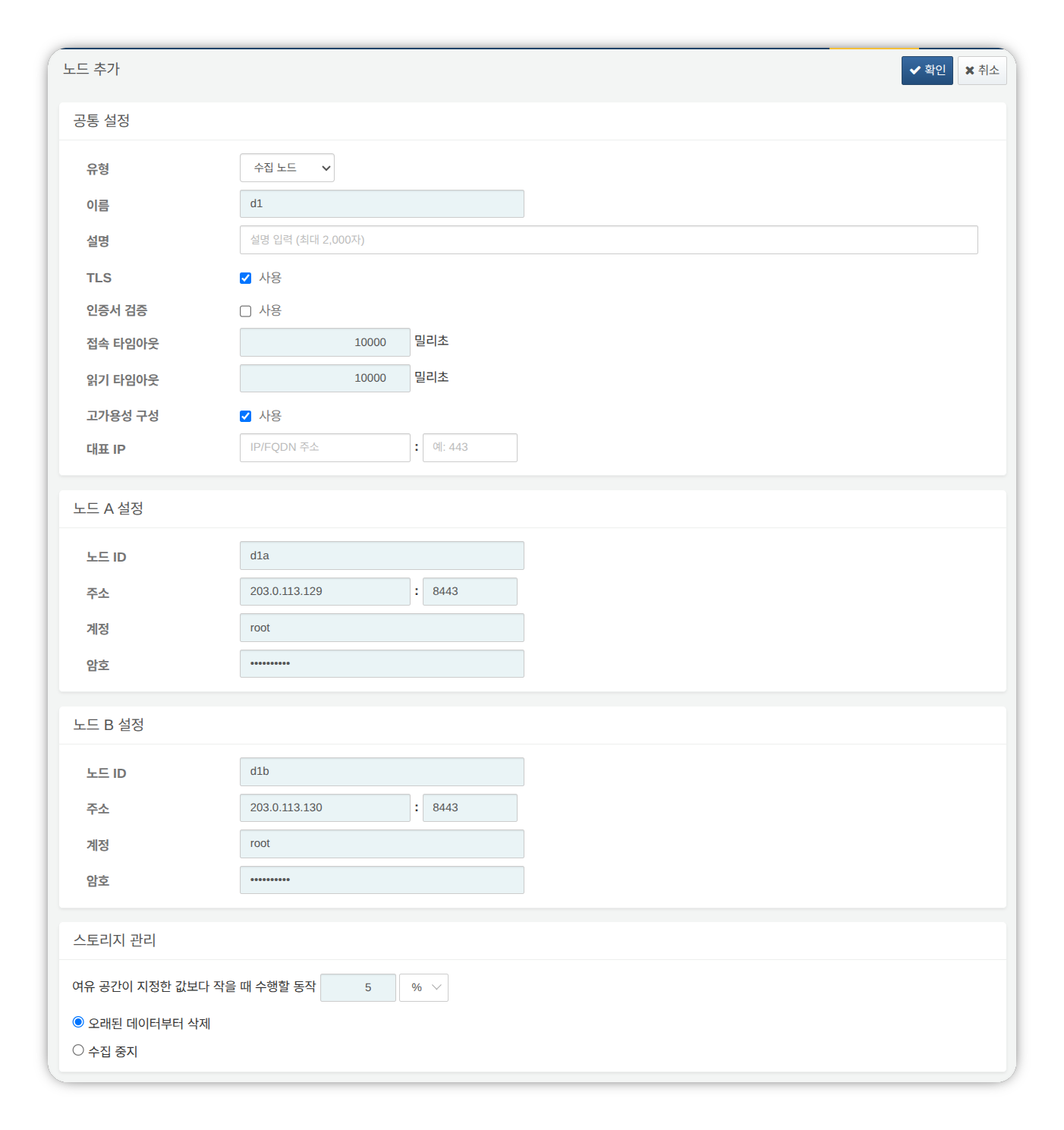Screen dimensions: 1064x1130
Task: Focus the 이름 field containing d1
Action: click(382, 203)
